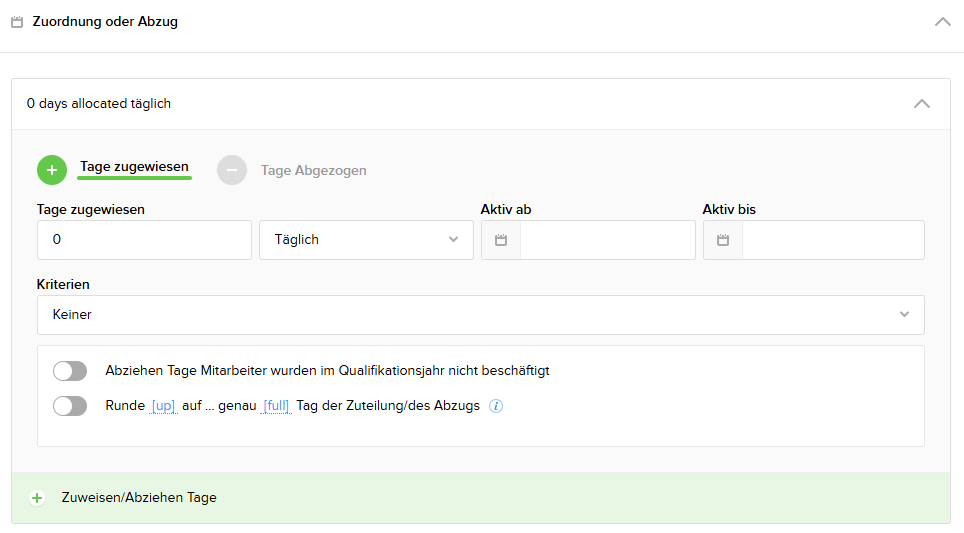The height and width of the screenshot is (533, 964).
Task: Focus the Tage zugewiesen number field
Action: pyautogui.click(x=144, y=240)
